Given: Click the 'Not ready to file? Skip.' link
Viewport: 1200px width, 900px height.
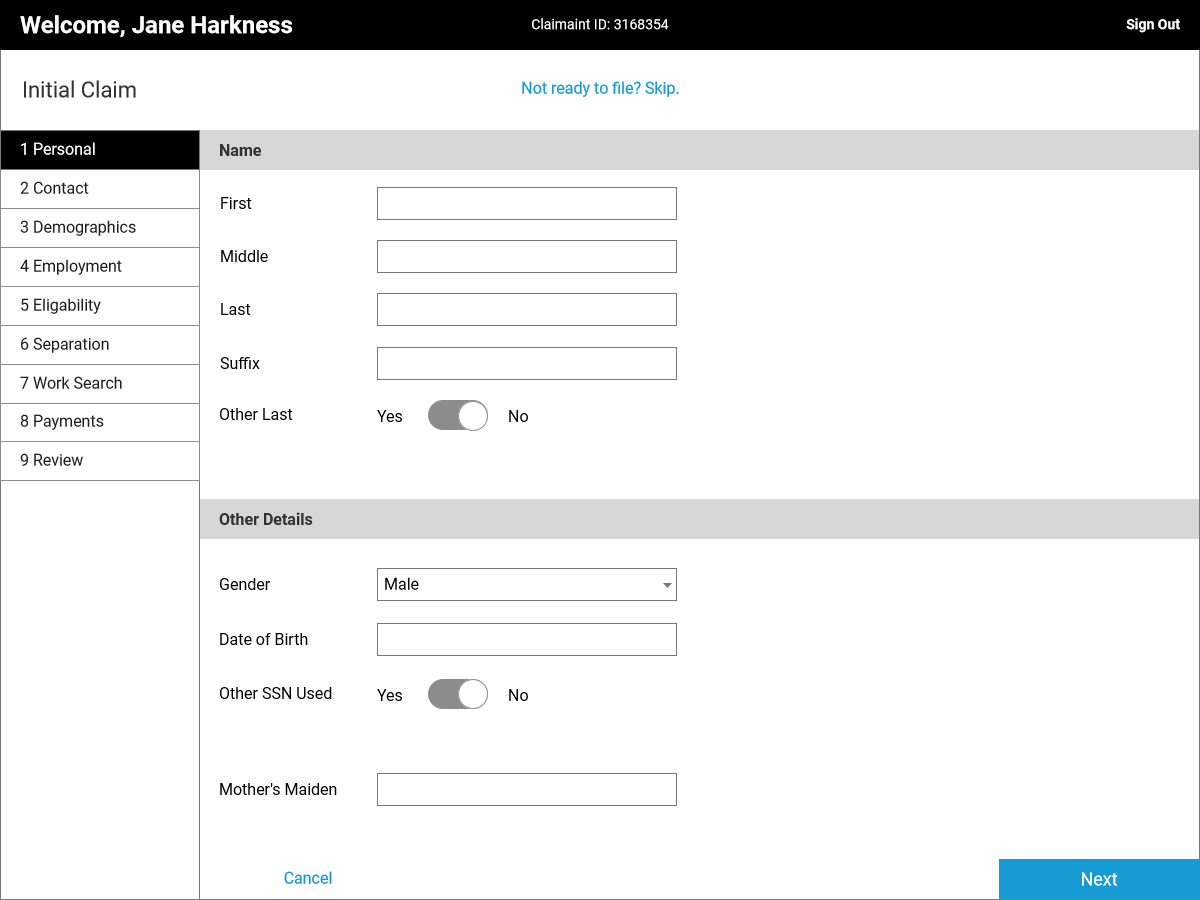Looking at the screenshot, I should [x=600, y=88].
